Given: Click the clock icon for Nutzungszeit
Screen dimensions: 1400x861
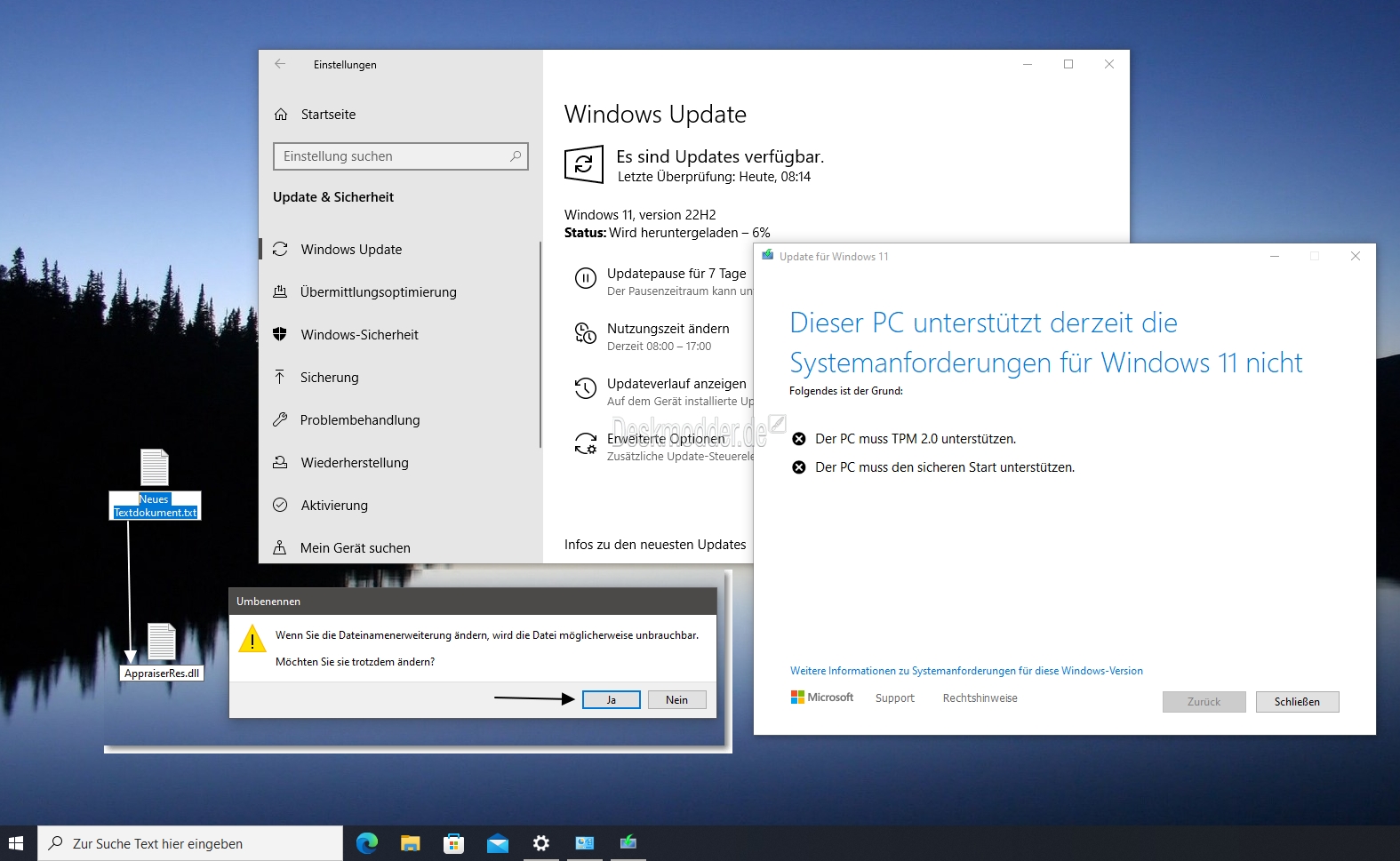Looking at the screenshot, I should (586, 333).
